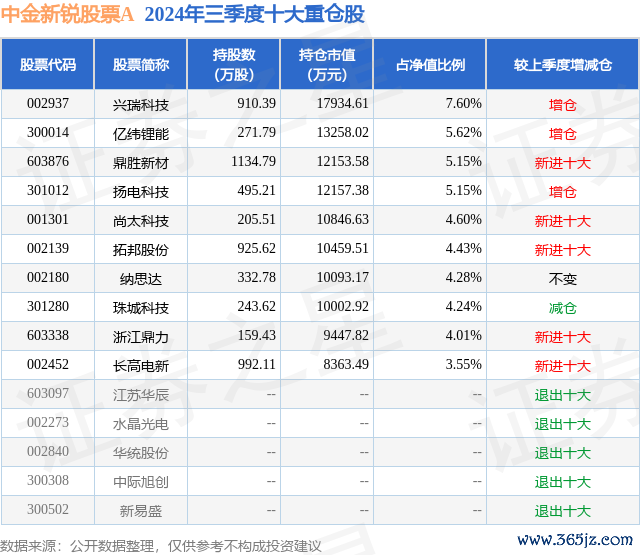This screenshot has width=640, height=555.
Task: Select stock name 扬电科技
Action: (141, 192)
